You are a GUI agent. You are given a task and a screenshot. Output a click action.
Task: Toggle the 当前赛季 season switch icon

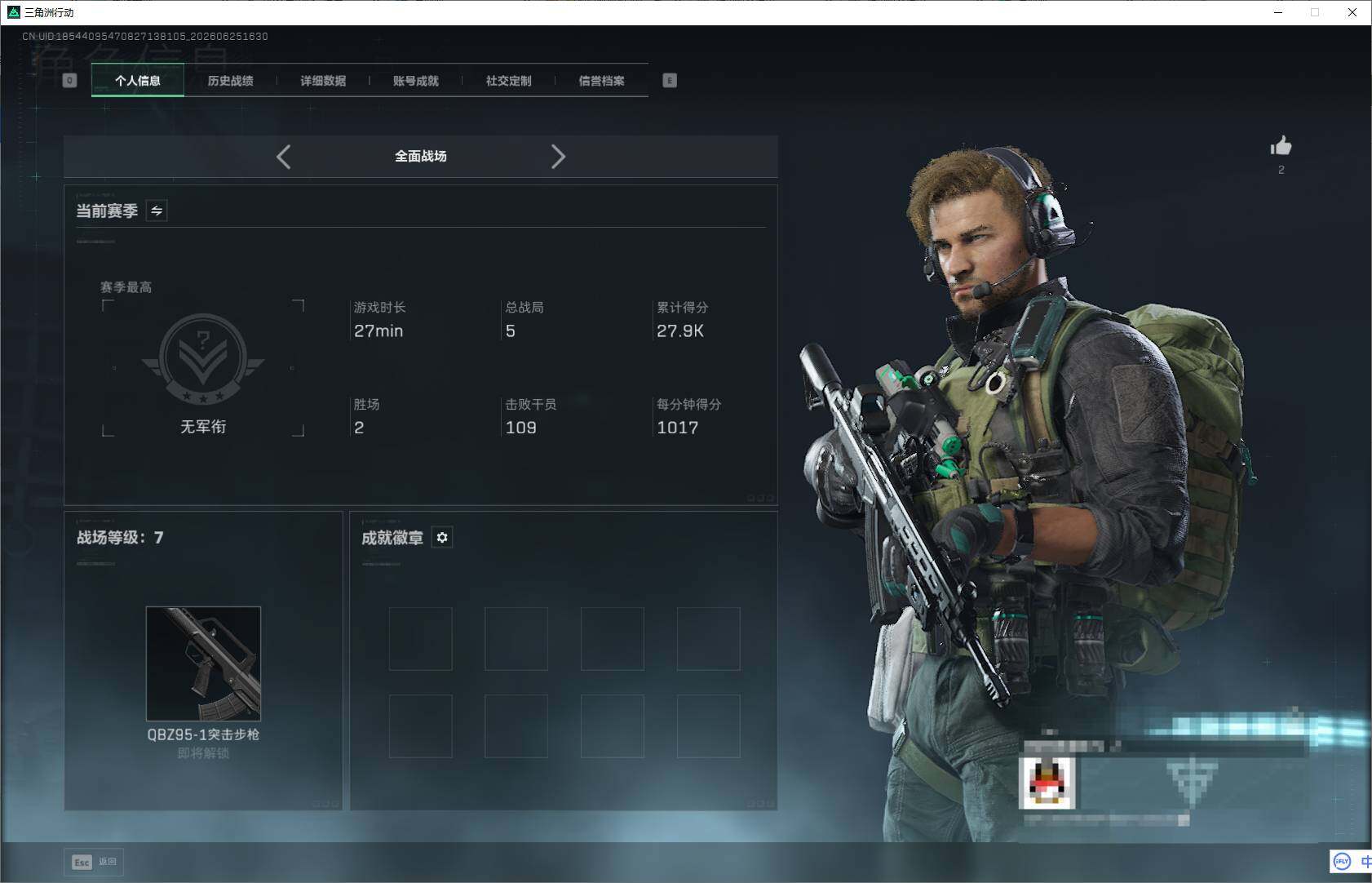point(157,211)
